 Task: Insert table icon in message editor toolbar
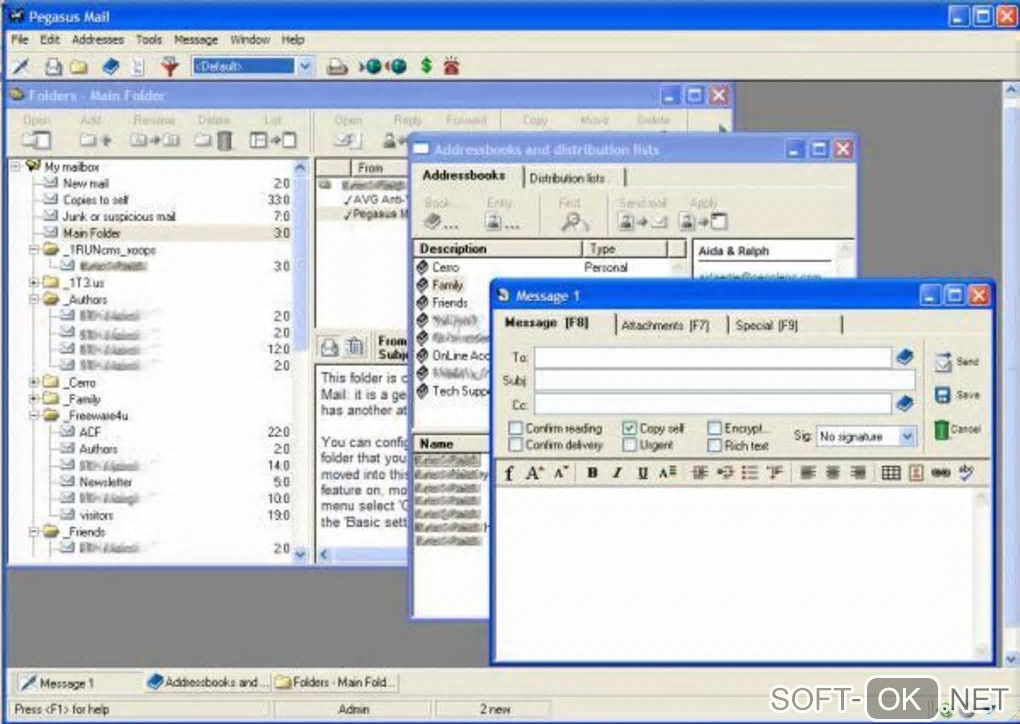coord(891,473)
